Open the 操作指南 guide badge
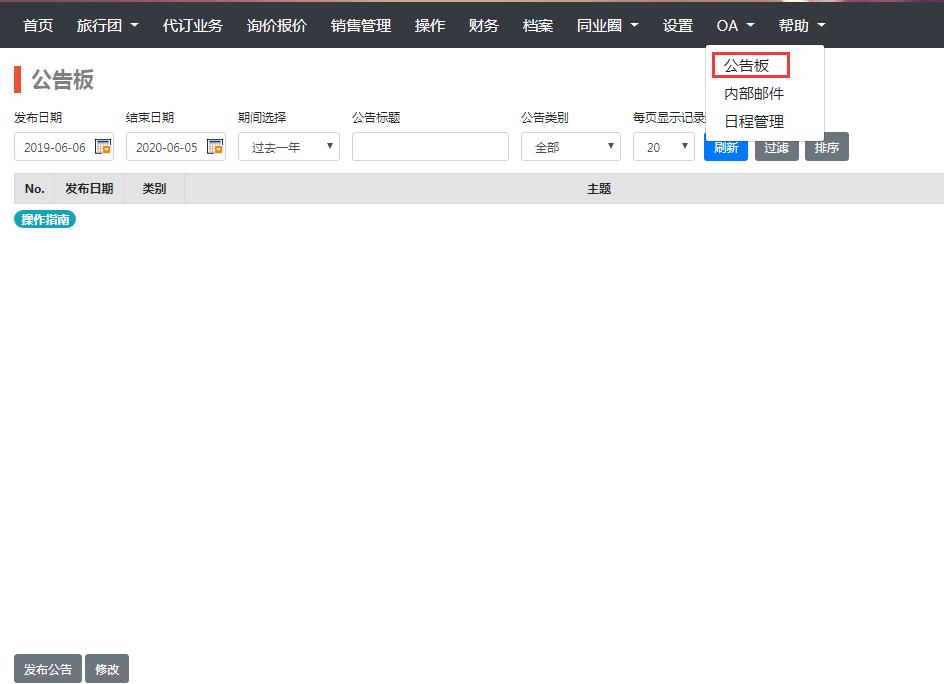Image resolution: width=944 pixels, height=684 pixels. (45, 219)
